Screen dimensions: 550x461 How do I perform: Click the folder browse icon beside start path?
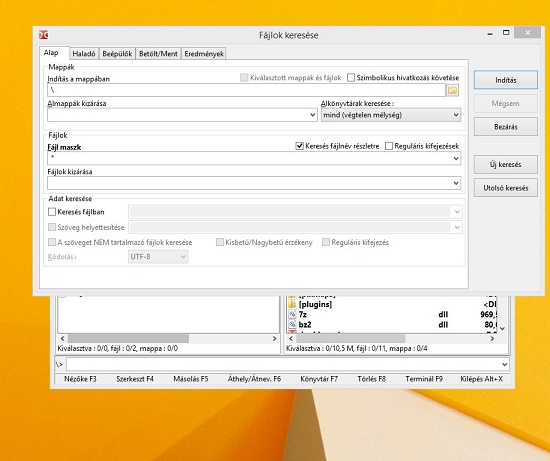[452, 91]
